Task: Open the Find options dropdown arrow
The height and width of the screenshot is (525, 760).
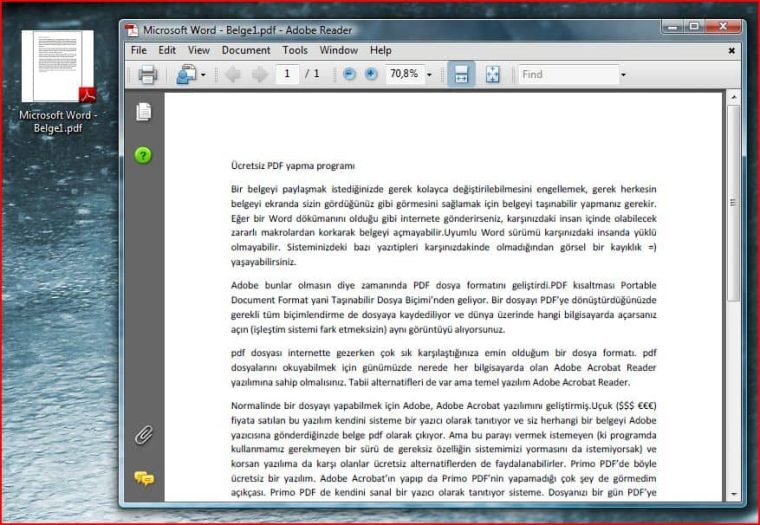Action: pyautogui.click(x=623, y=75)
